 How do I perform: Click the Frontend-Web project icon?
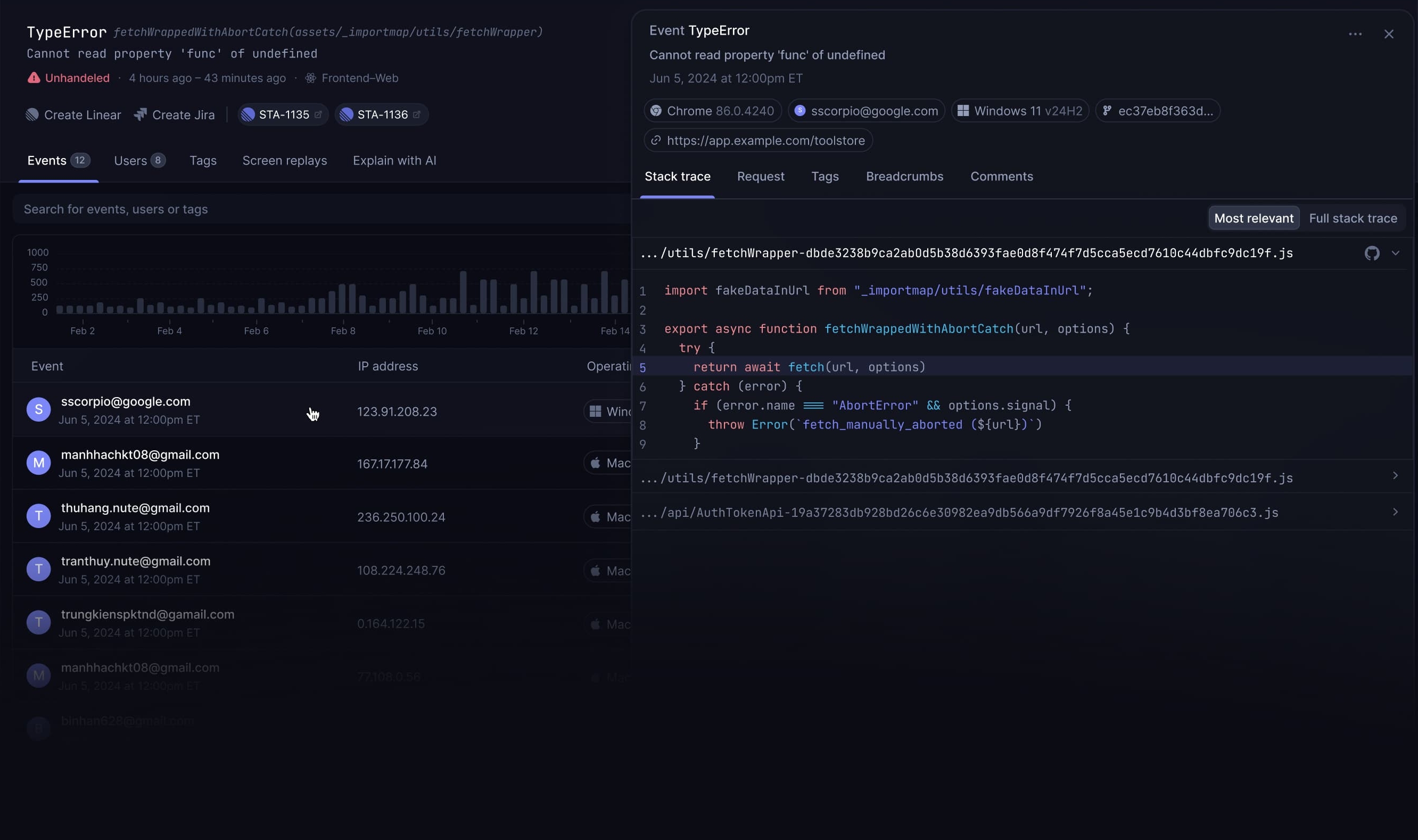(x=311, y=78)
